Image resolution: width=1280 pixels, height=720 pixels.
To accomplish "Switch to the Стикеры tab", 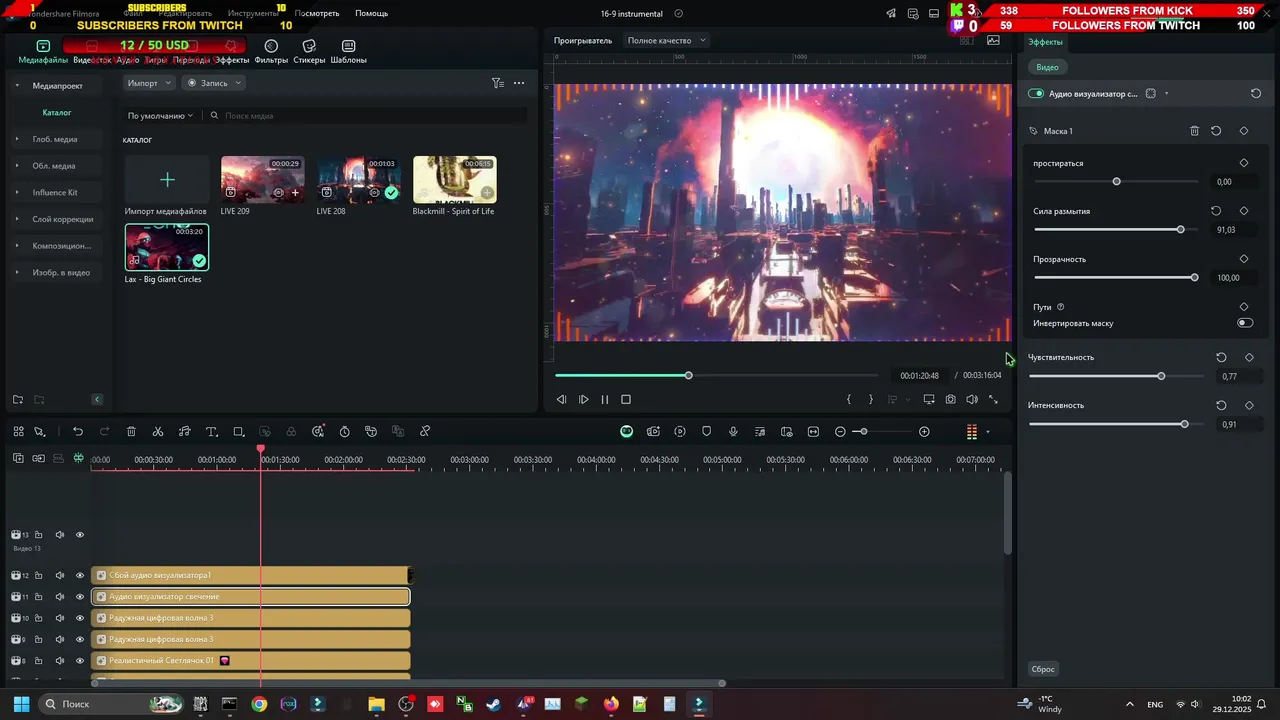I will 309,52.
